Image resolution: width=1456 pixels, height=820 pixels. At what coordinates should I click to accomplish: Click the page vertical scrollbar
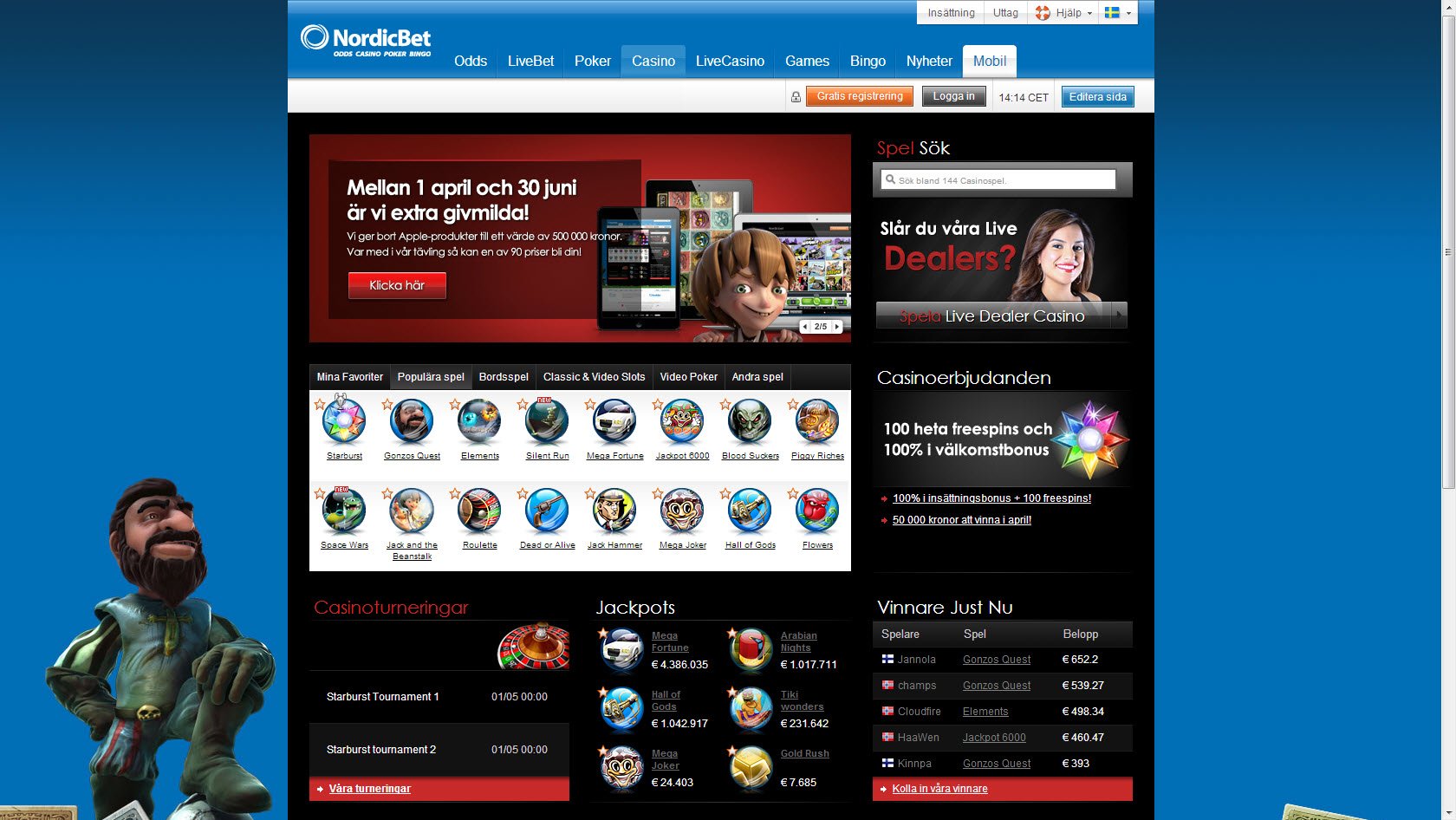point(1447,251)
